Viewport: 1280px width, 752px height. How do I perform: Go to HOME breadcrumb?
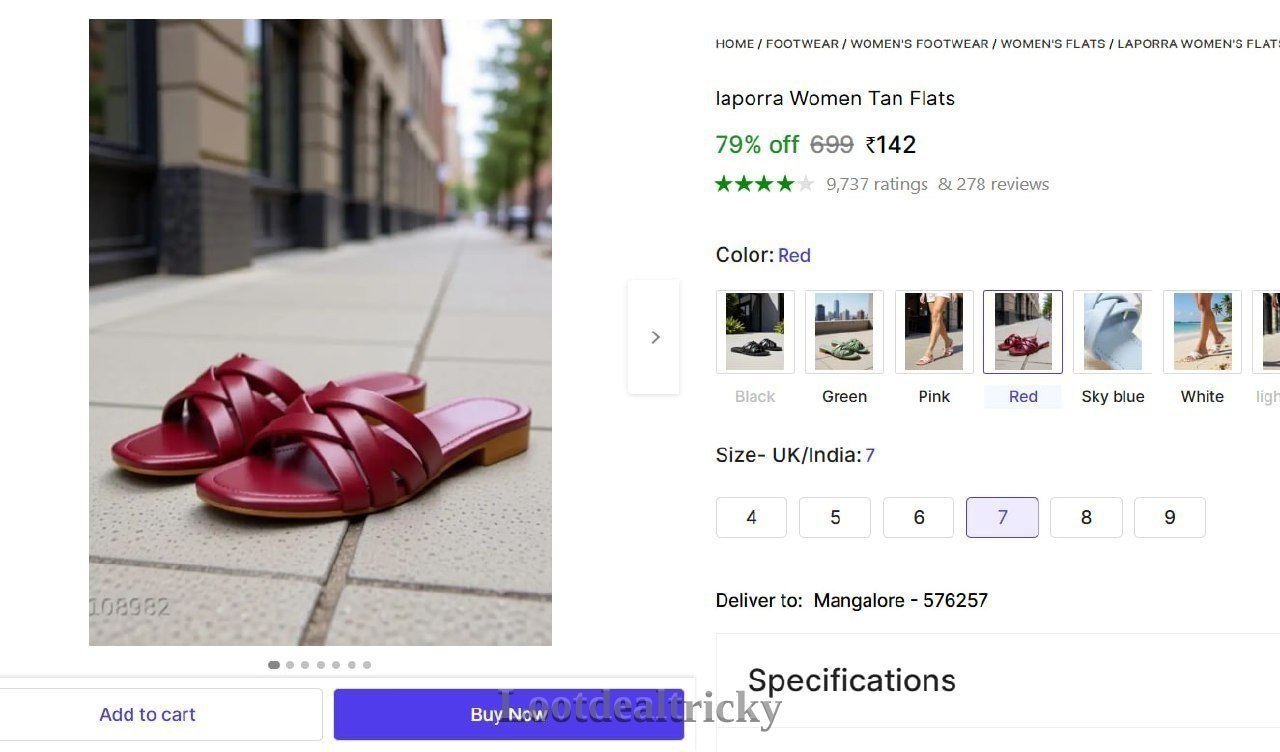[x=735, y=44]
